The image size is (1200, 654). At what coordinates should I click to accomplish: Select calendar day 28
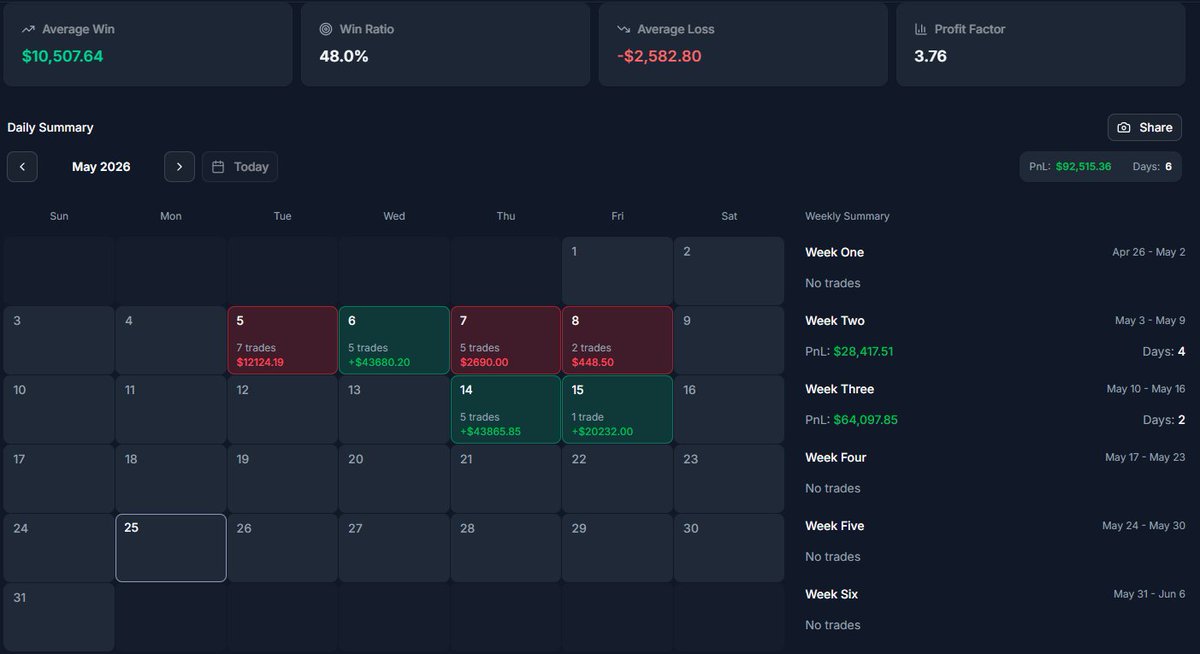[x=506, y=547]
